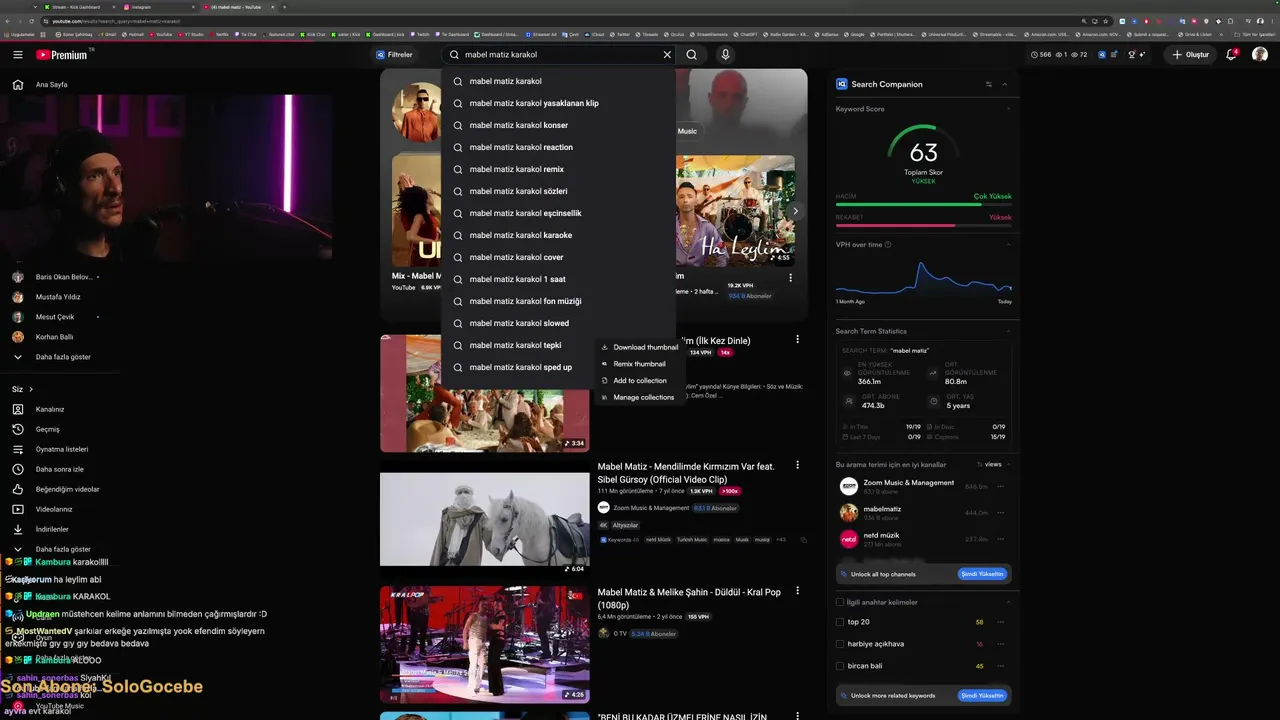Collapse the Search Term Statistics section
Screen dimensions: 1280x720
pyautogui.click(x=1008, y=331)
